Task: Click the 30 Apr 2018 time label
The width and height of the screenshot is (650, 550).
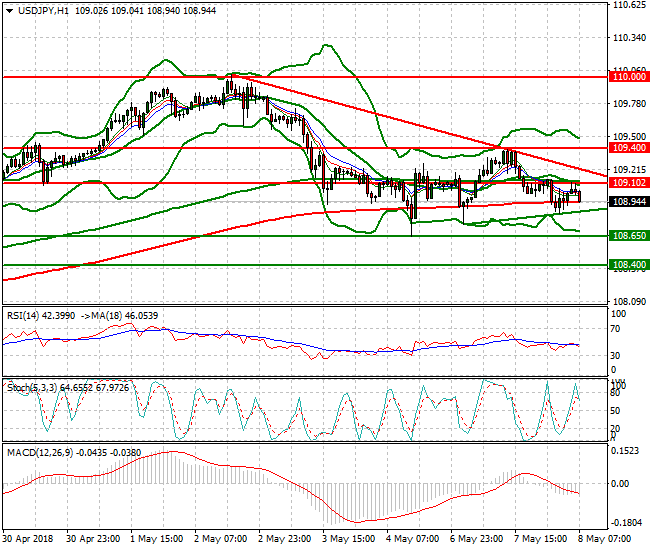Action: point(28,539)
